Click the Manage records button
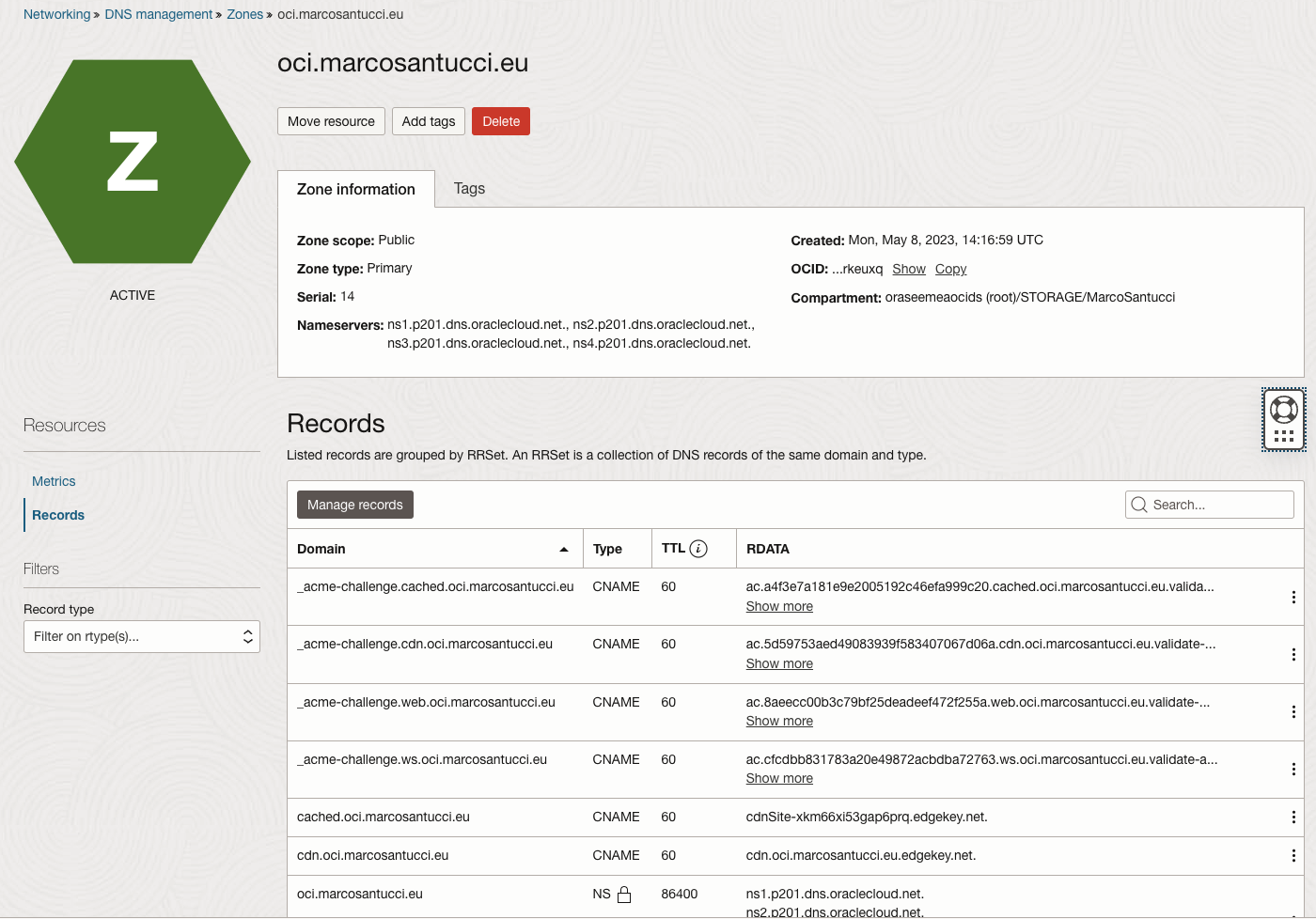 (354, 504)
